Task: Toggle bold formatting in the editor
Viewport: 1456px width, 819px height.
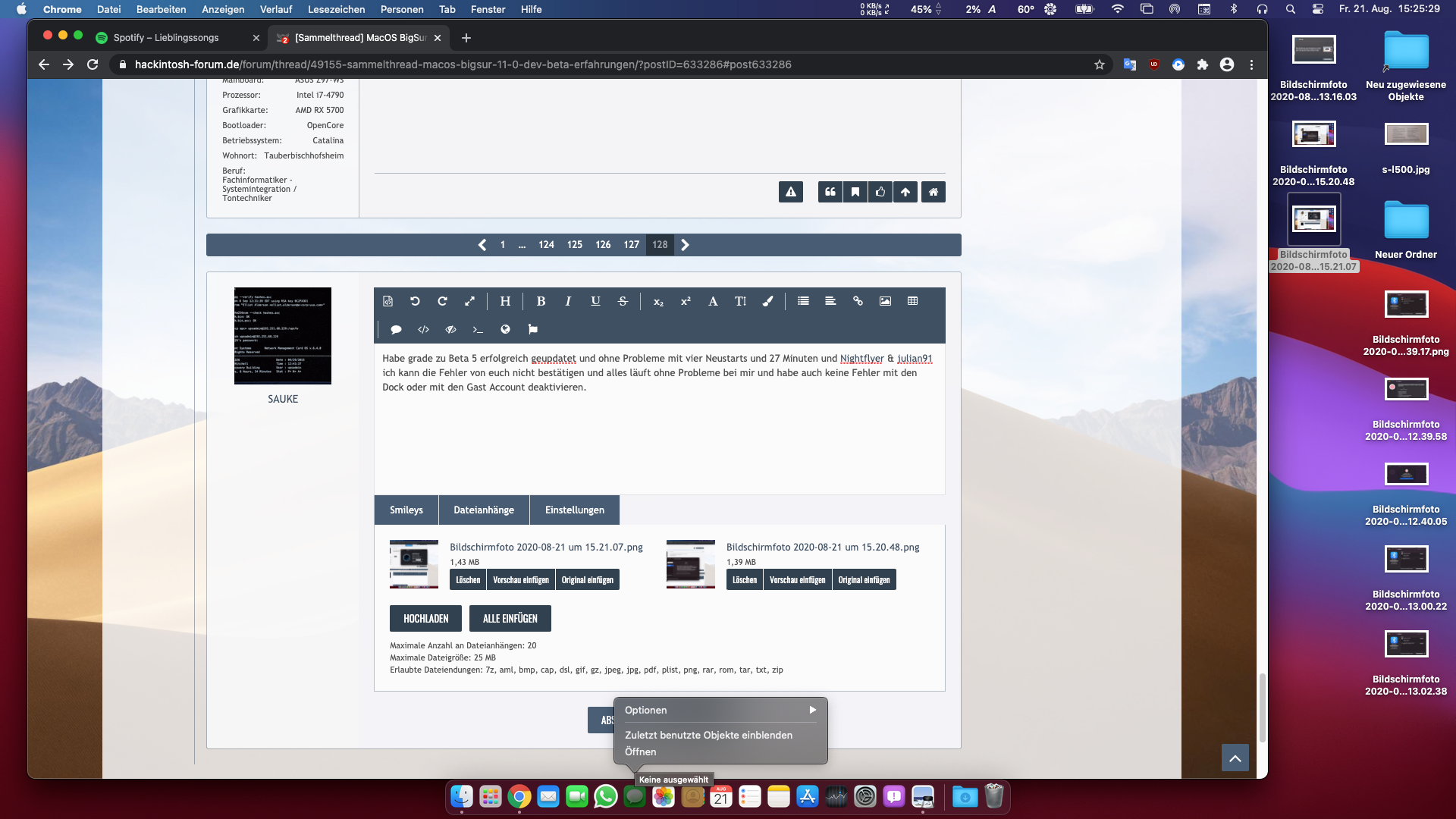Action: click(541, 301)
